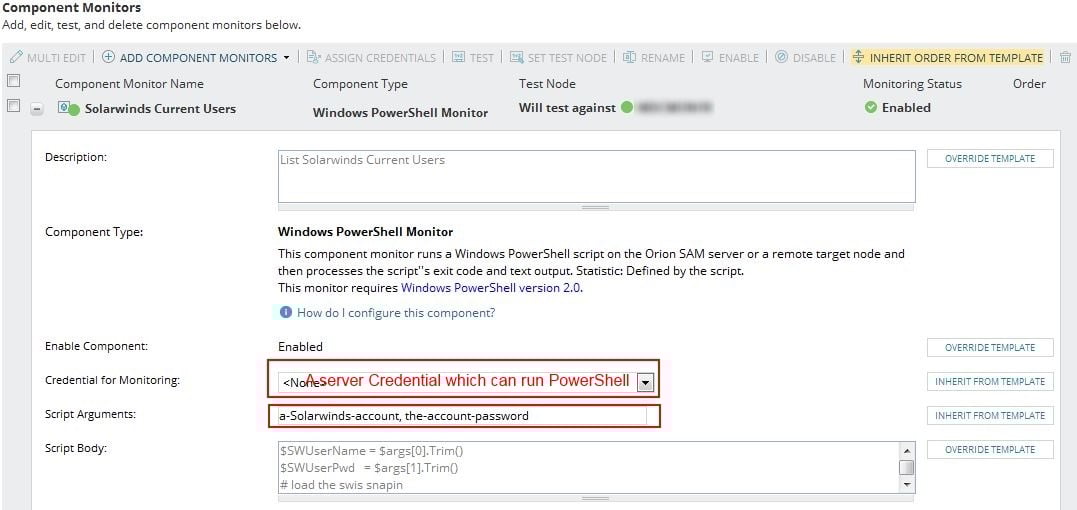This screenshot has height=510, width=1077.
Task: Click Set Test Node in toolbar
Action: [558, 58]
